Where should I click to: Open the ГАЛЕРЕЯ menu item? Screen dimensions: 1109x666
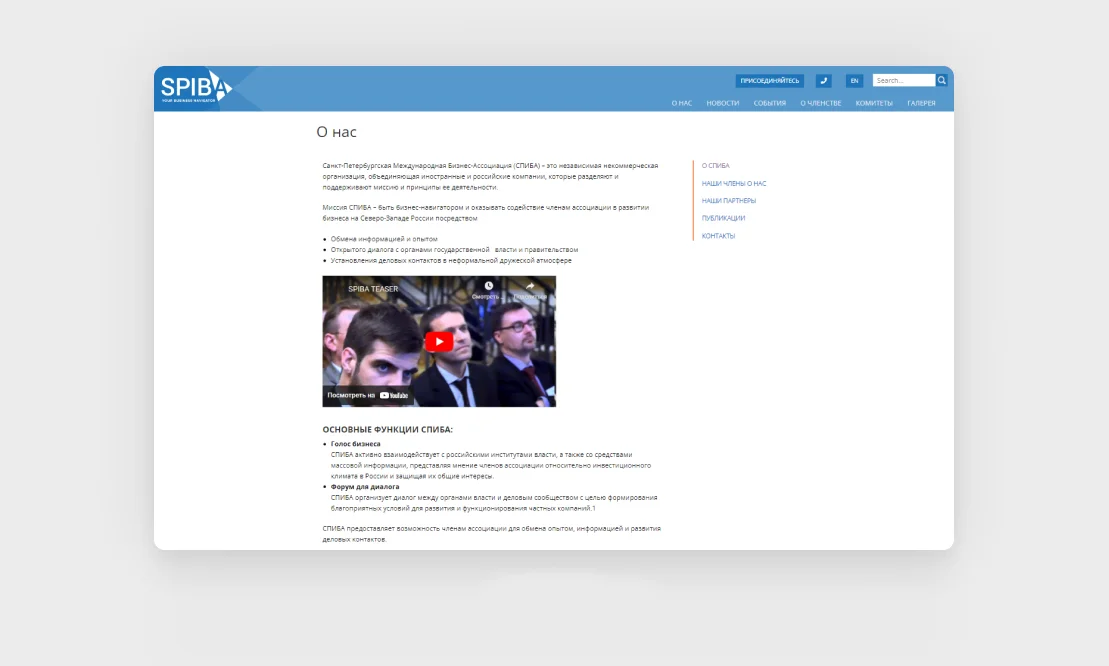(921, 103)
